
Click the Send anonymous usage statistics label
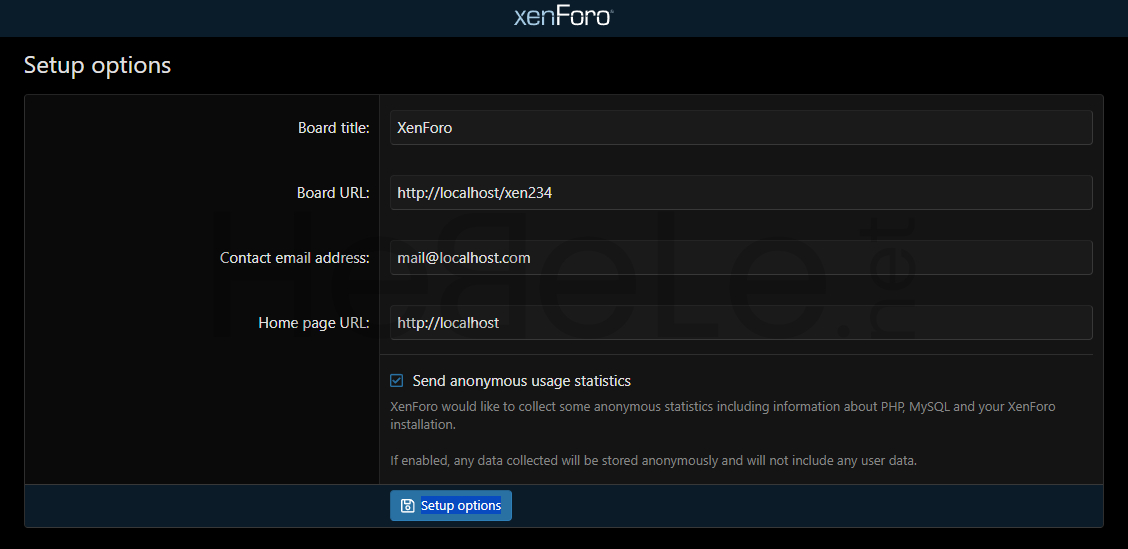click(x=522, y=381)
